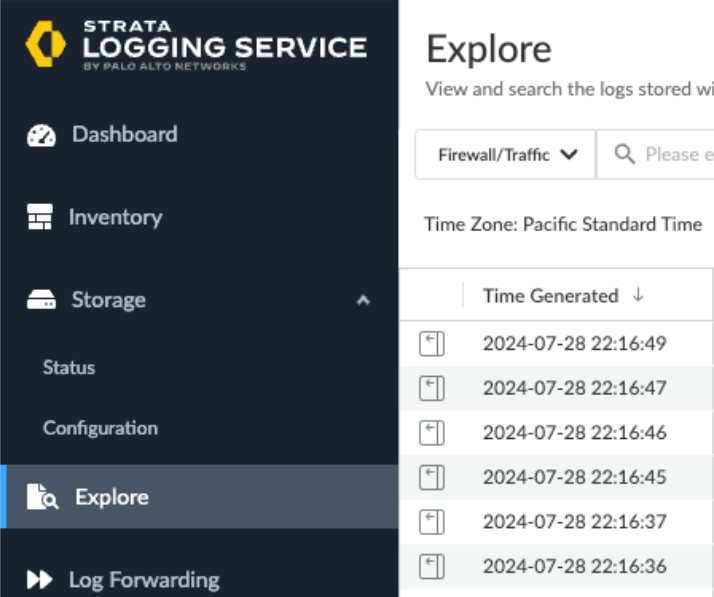Viewport: 714px width, 597px height.
Task: Open log details for 22:16:46 entry
Action: (431, 433)
